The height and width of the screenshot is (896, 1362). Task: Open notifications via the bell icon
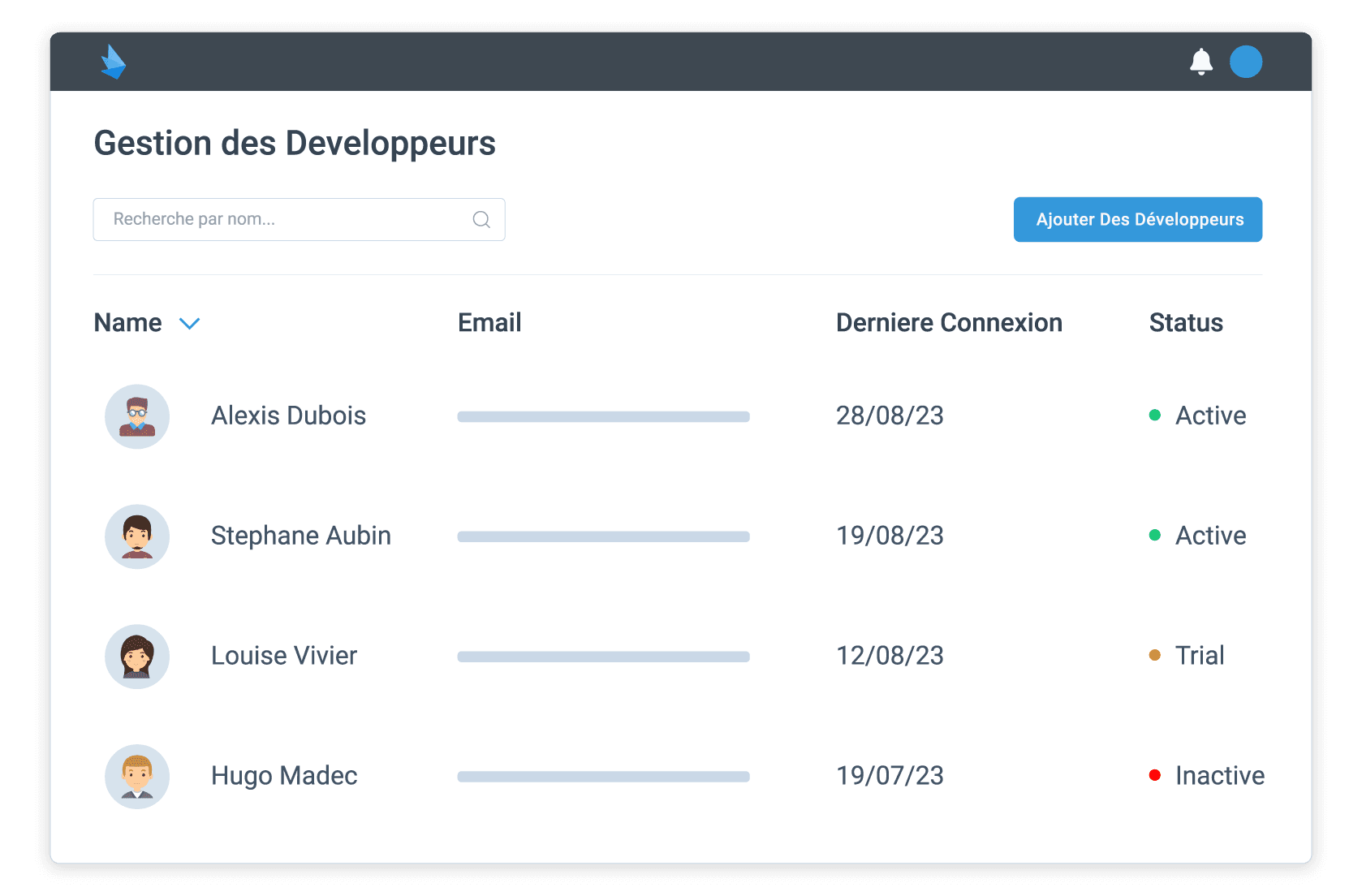(x=1201, y=62)
